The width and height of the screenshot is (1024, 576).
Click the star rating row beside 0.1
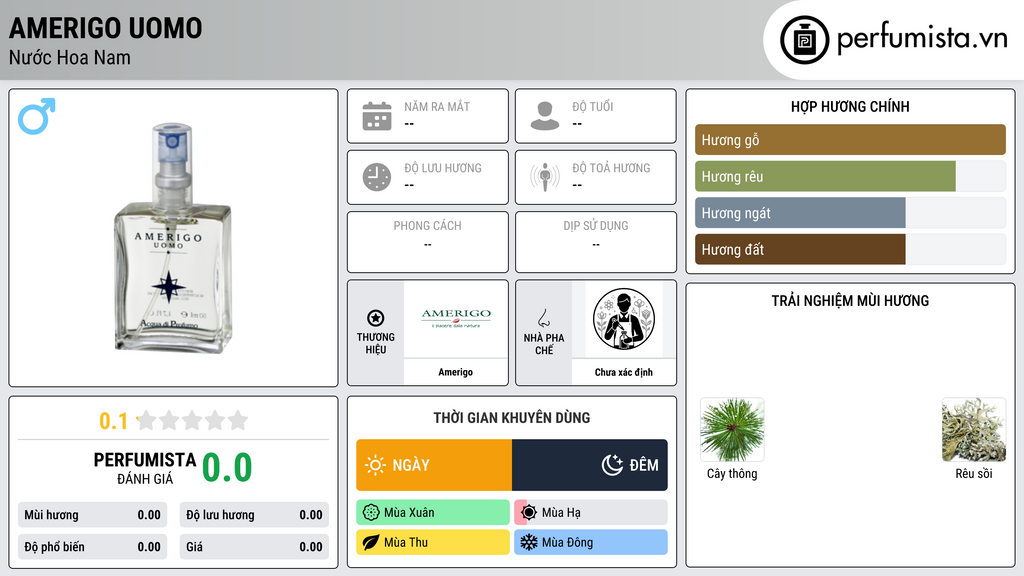(x=192, y=420)
